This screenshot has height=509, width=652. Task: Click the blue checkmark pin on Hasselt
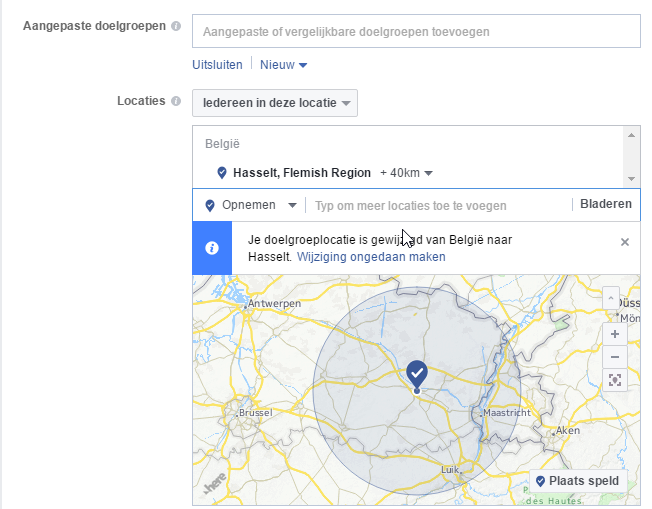coord(417,374)
